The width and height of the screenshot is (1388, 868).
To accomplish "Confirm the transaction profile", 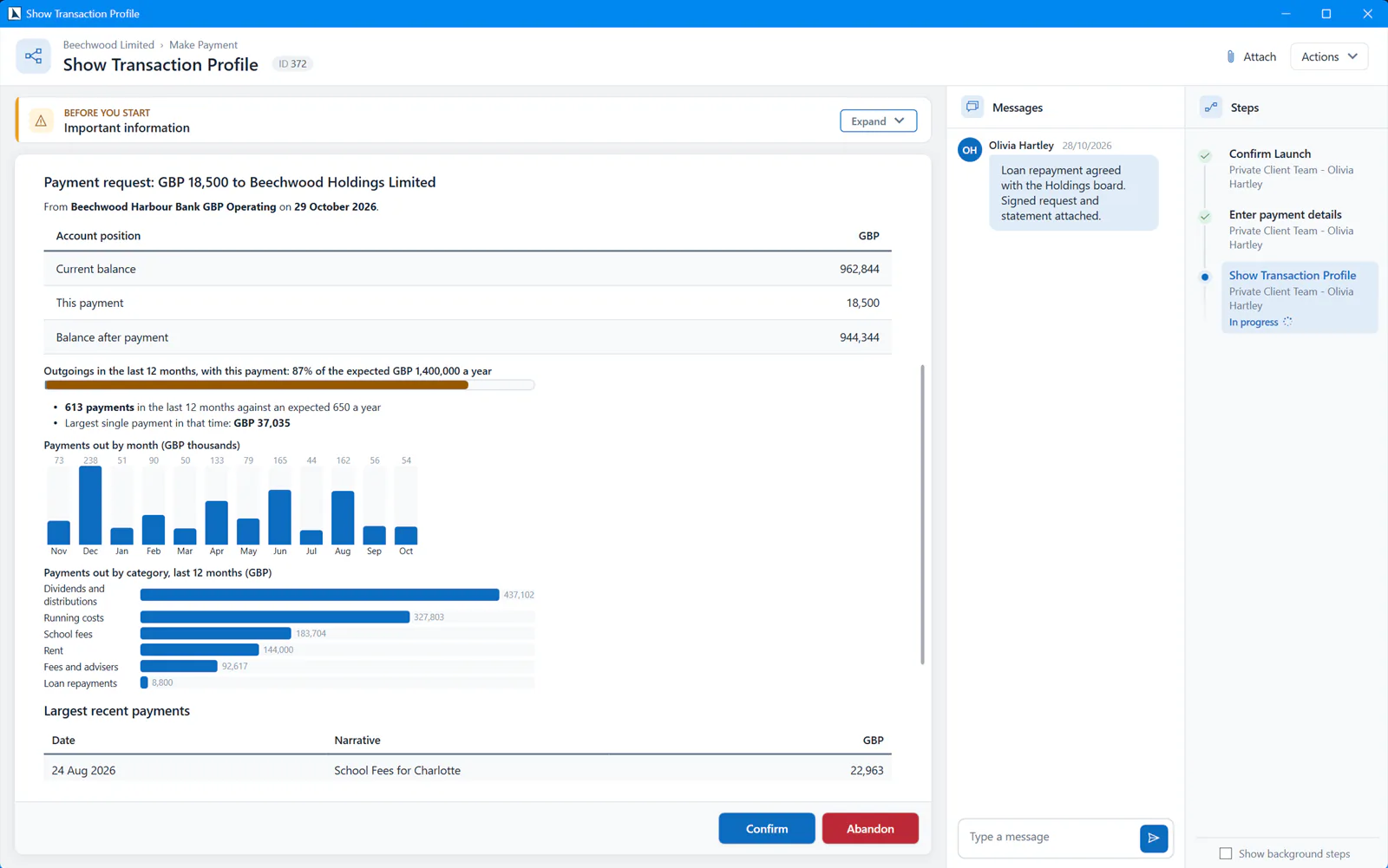I will 767,828.
